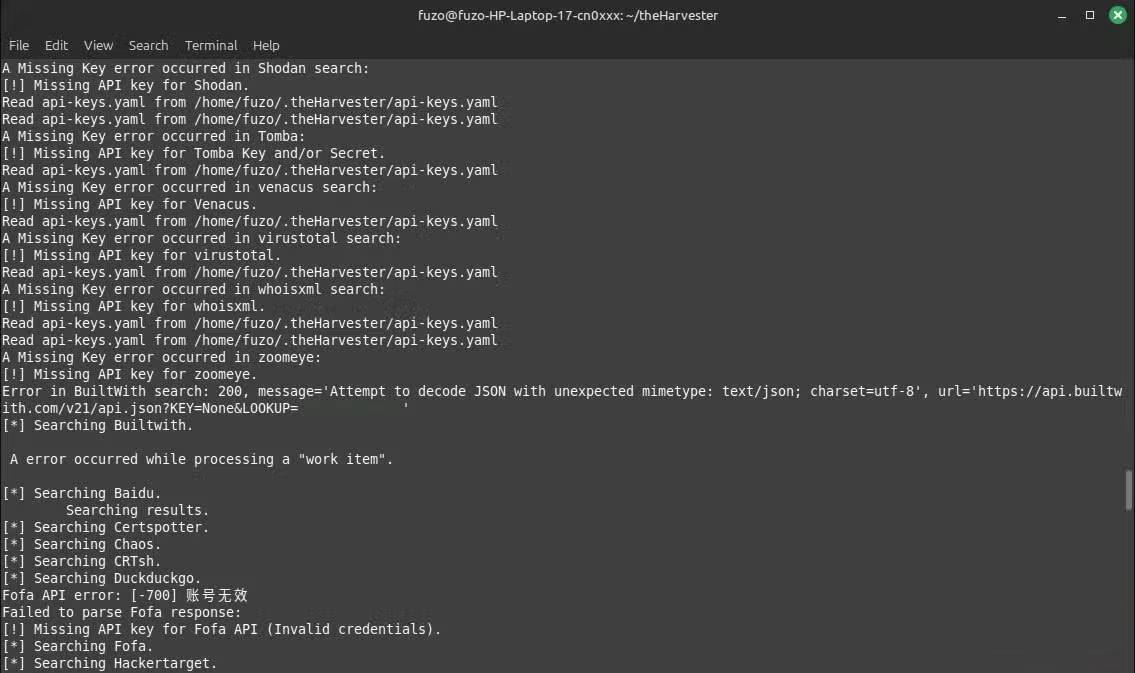Close the theHarvester terminal window
Viewport: 1135px width, 673px height.
point(1116,15)
